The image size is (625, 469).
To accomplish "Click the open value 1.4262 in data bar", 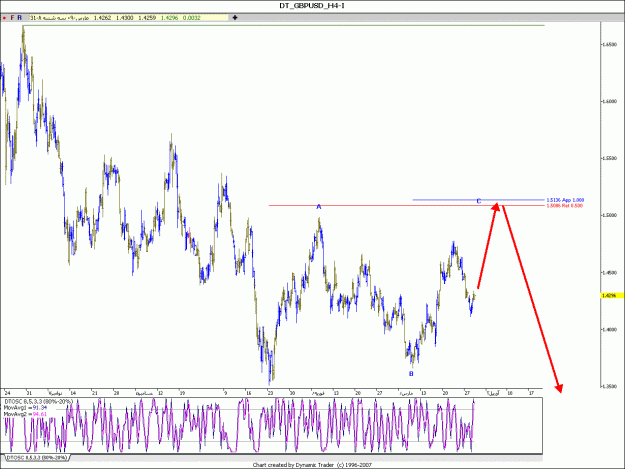I will click(102, 18).
